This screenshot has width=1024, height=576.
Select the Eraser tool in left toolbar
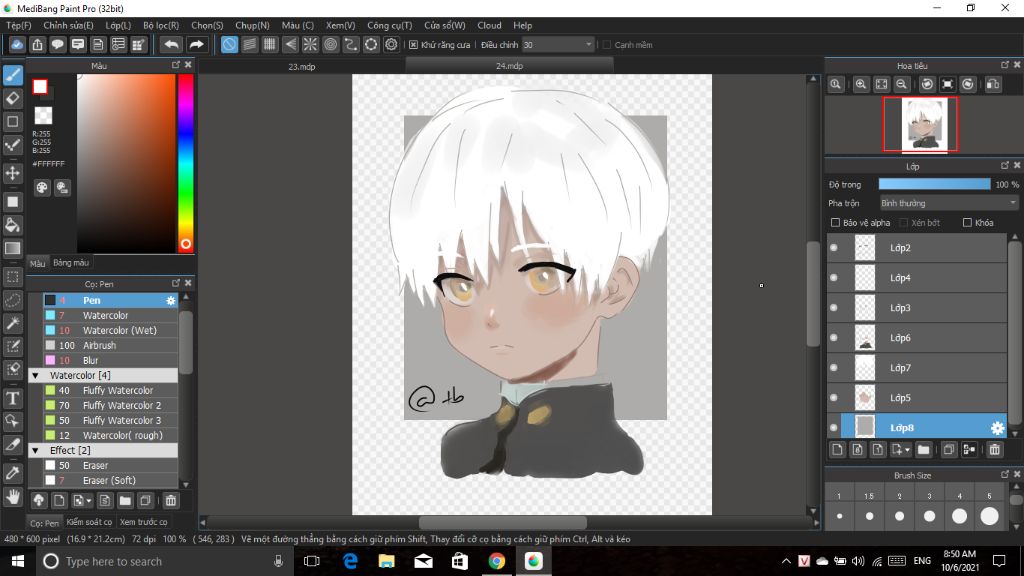[12, 99]
